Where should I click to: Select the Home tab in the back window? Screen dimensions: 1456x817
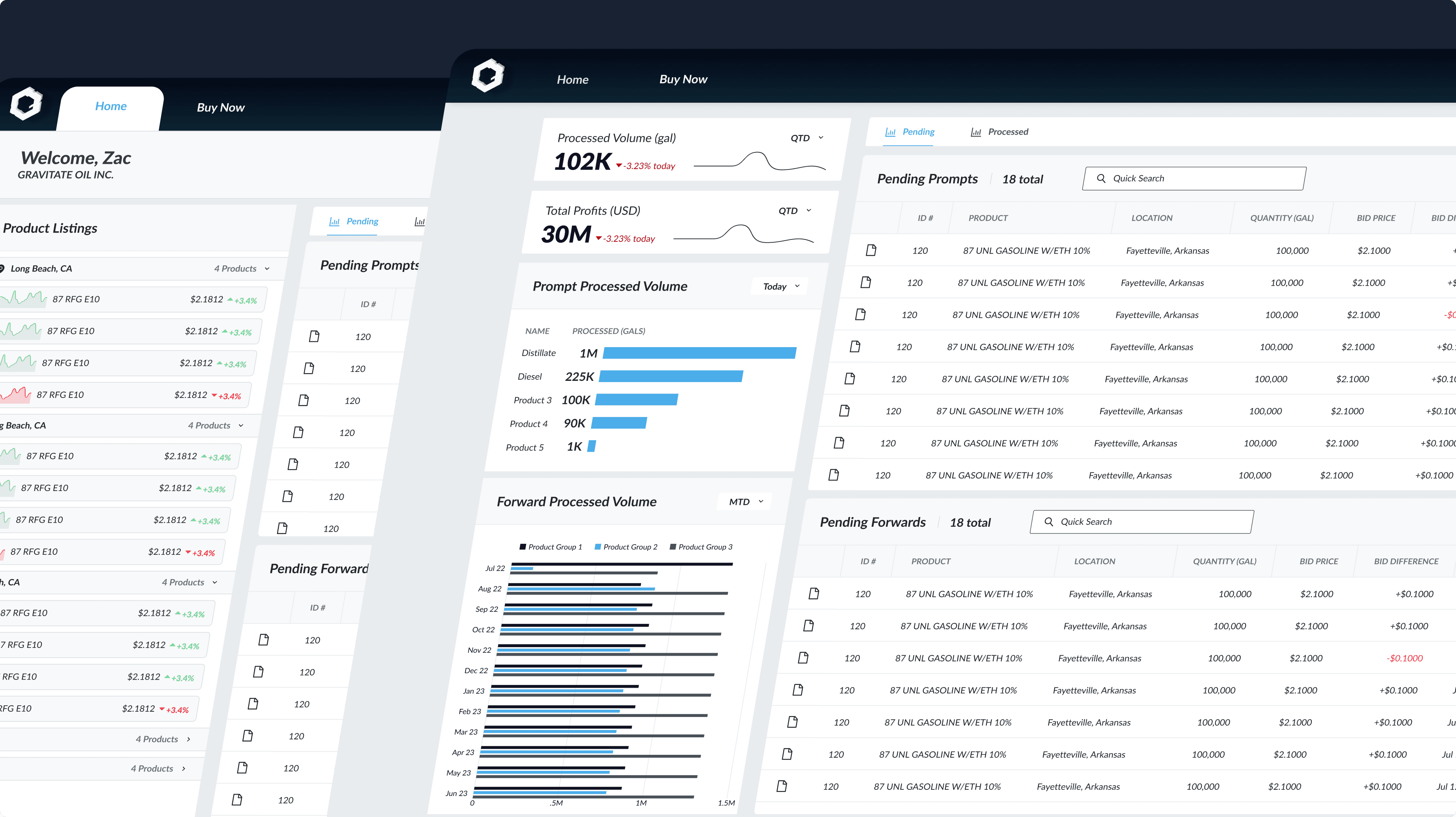(111, 106)
